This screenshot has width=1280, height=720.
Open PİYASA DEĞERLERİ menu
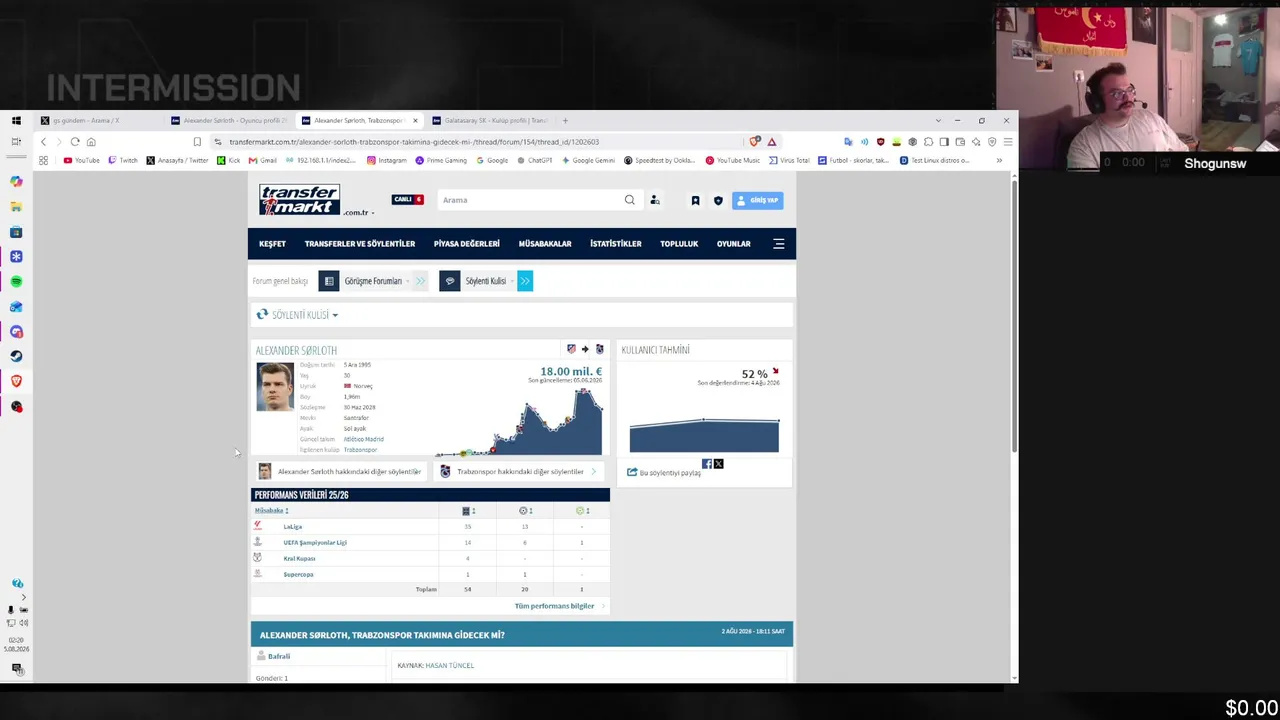coord(466,244)
